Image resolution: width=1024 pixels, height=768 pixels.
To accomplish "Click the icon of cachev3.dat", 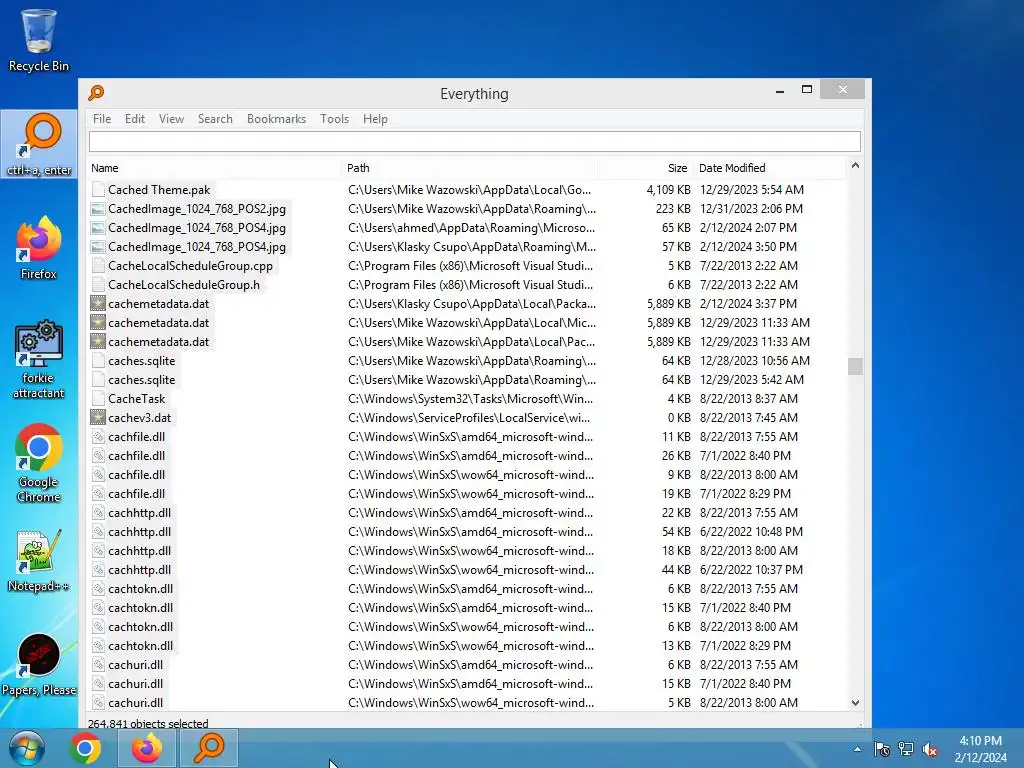I will point(98,418).
